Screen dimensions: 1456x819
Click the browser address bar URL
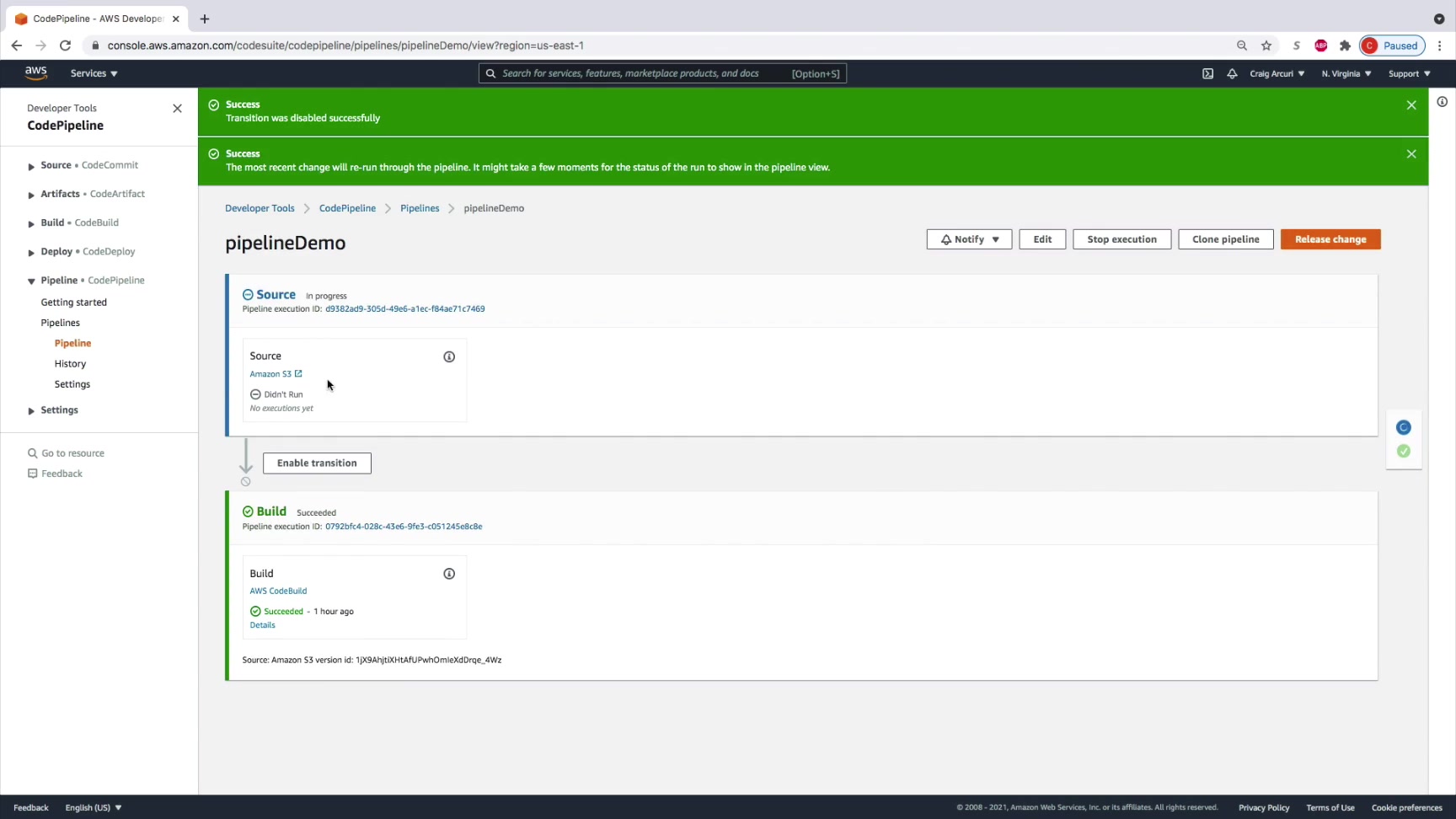point(345,45)
